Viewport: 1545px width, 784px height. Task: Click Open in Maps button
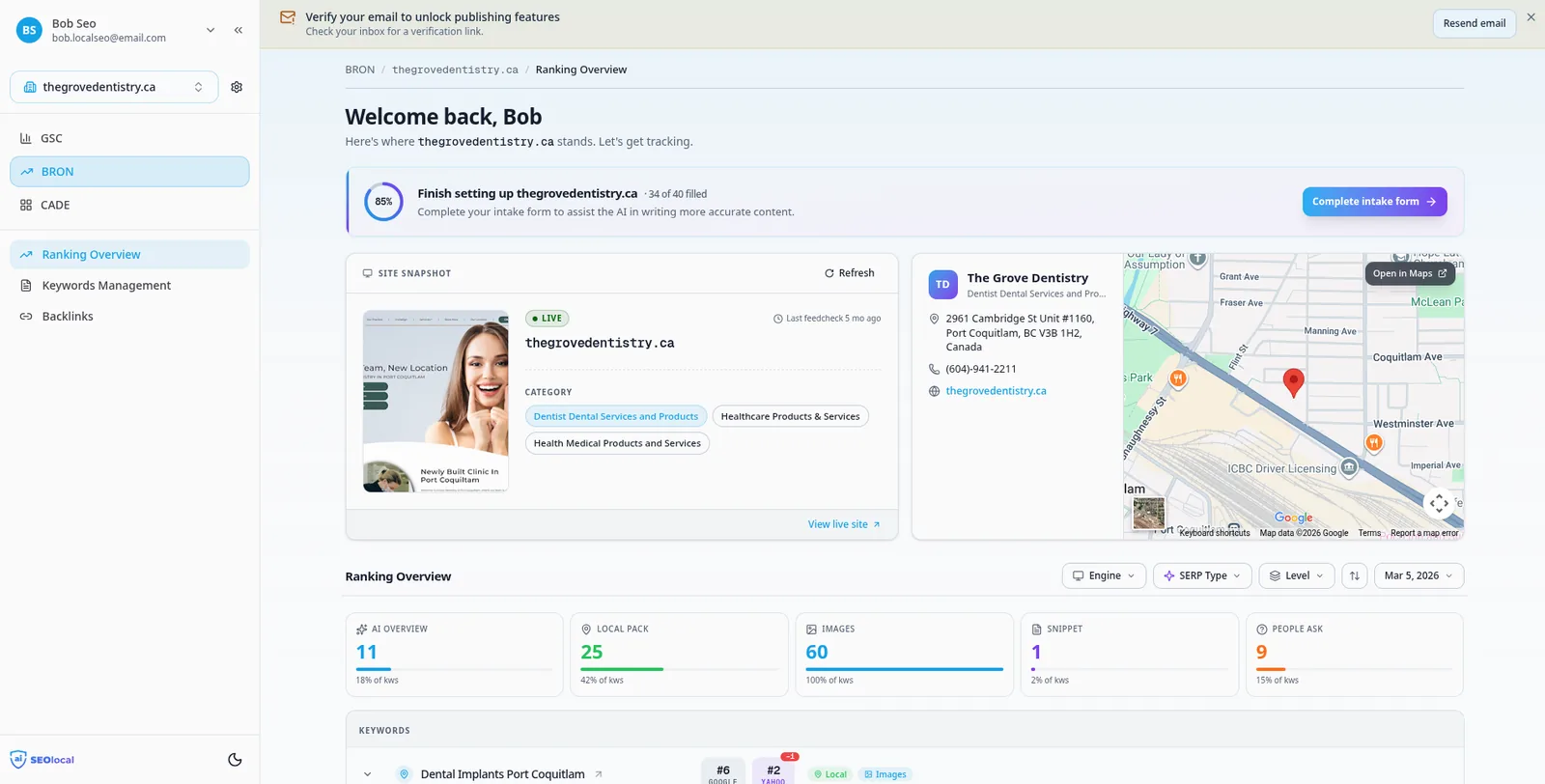[x=1409, y=273]
